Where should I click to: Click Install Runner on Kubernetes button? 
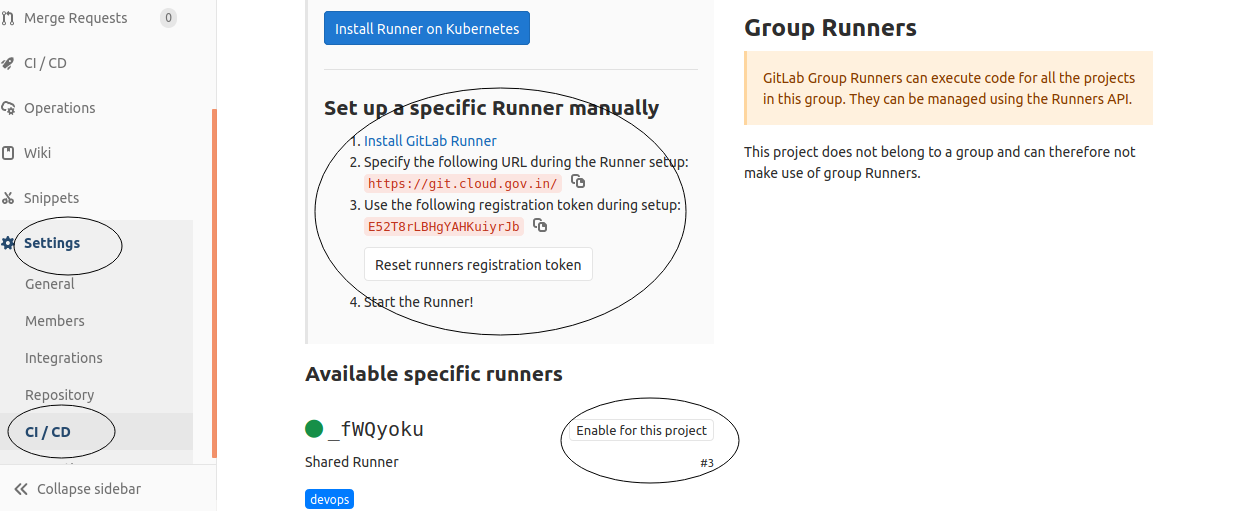427,29
